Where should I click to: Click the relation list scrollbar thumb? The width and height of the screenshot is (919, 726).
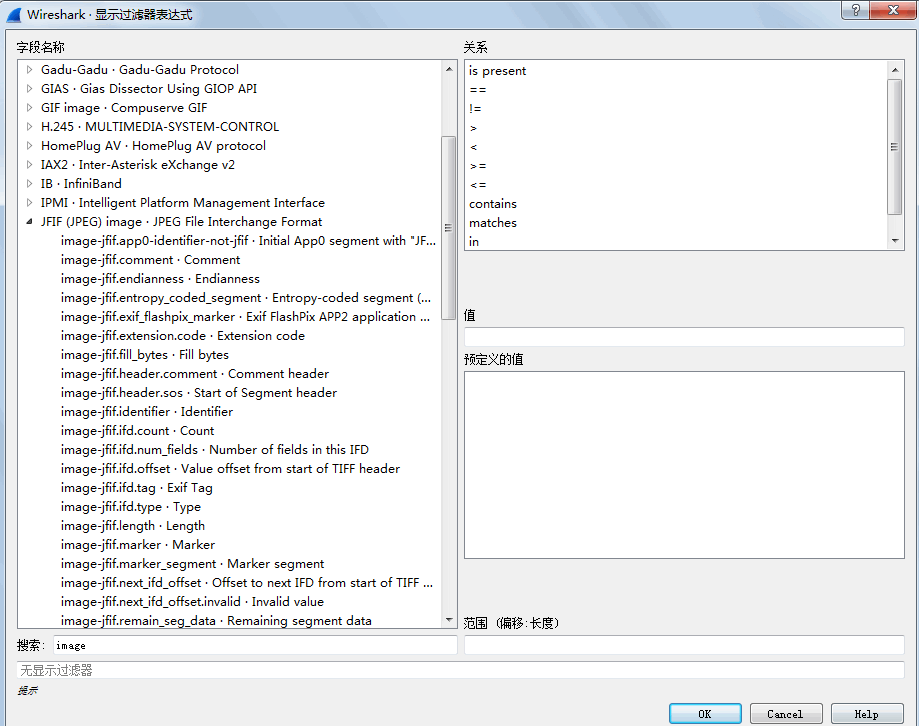pos(894,147)
